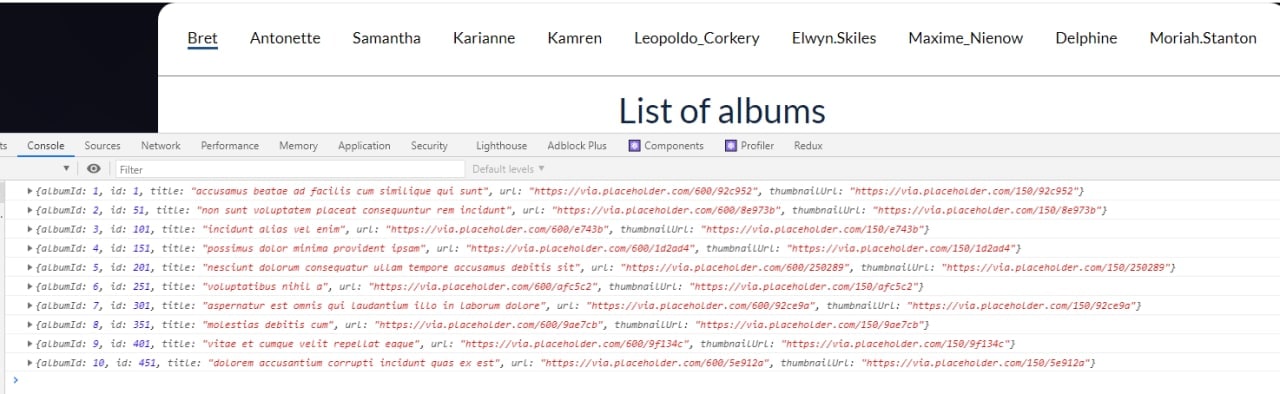Select the Lighthouse tab
Image resolution: width=1280 pixels, height=394 pixels.
coord(501,146)
